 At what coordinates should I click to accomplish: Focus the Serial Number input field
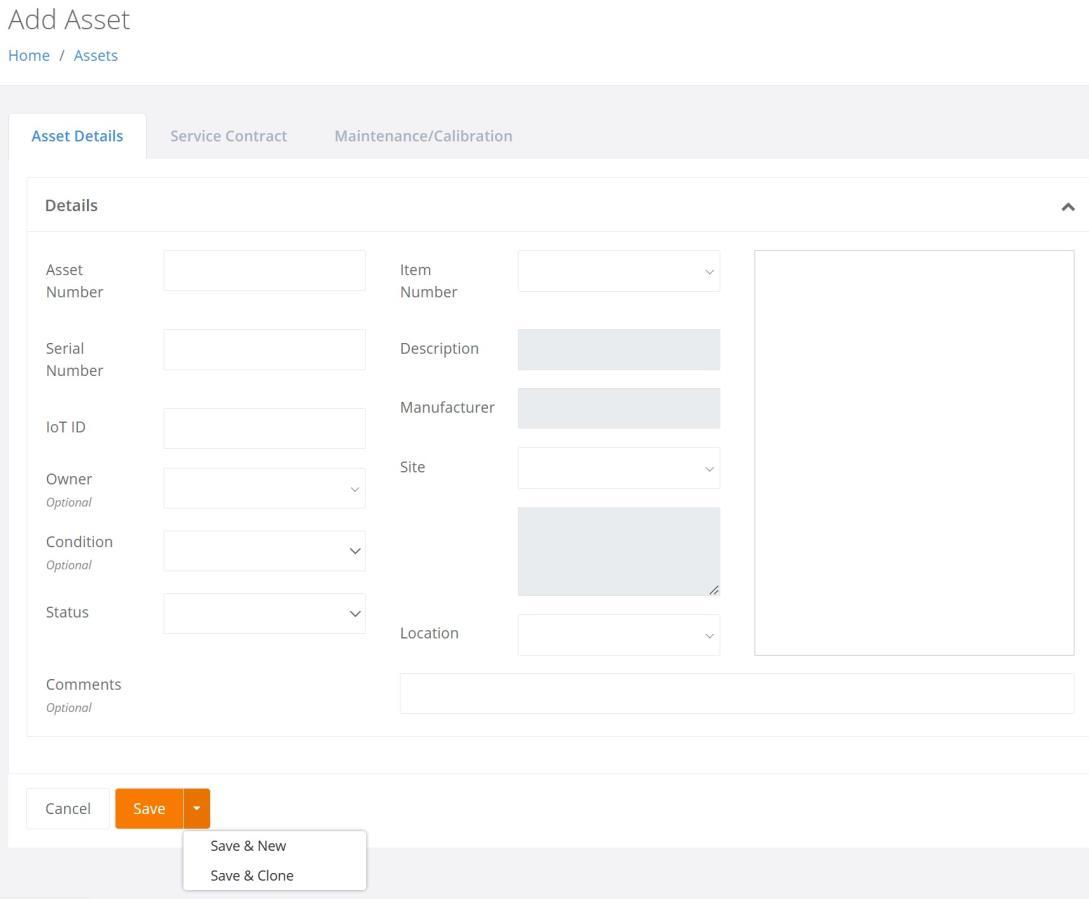tap(264, 349)
